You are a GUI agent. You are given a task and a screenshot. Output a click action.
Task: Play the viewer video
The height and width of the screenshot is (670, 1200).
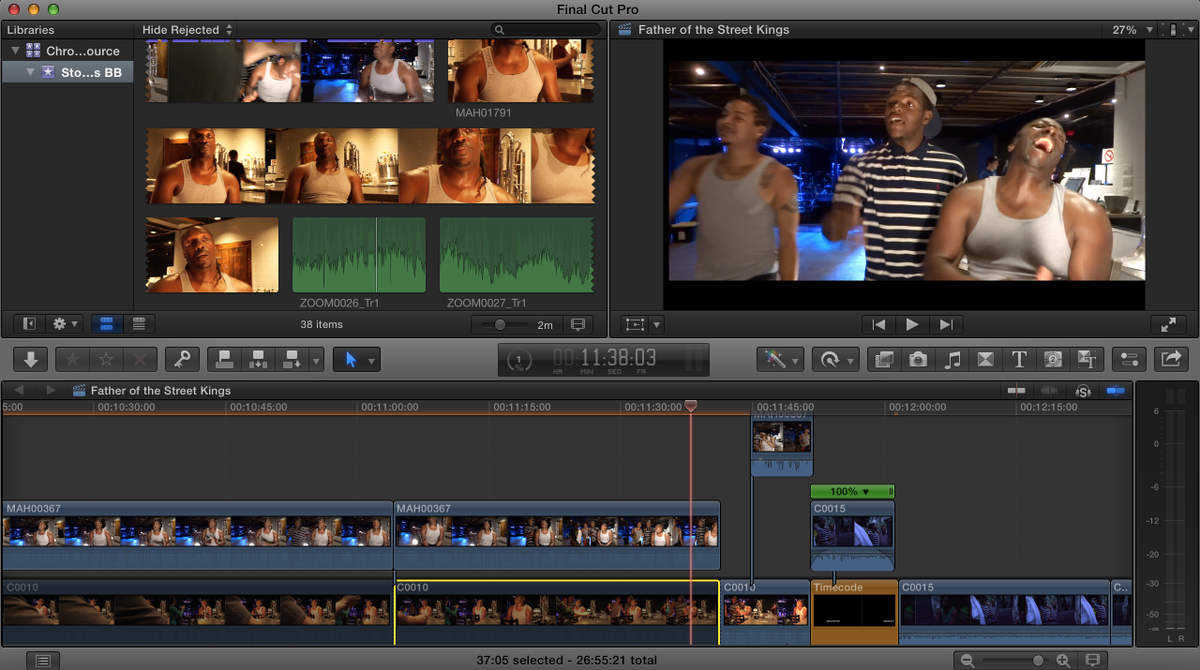pyautogui.click(x=912, y=324)
